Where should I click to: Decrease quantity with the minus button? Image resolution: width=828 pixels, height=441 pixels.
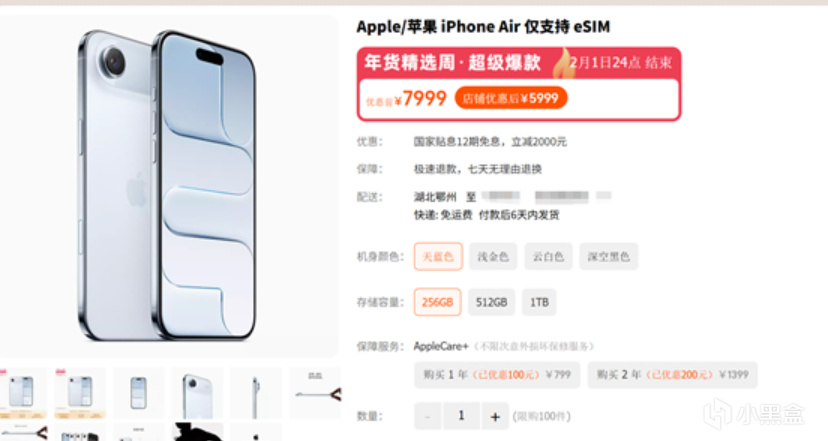[x=428, y=417]
